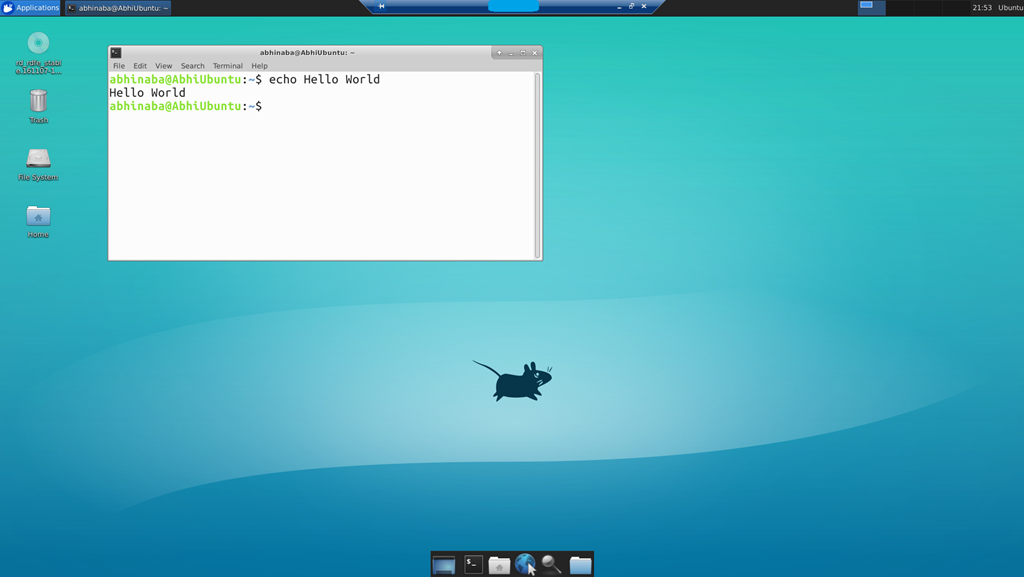Click the pin icon on remote session bar
The image size is (1024, 577).
point(381,7)
